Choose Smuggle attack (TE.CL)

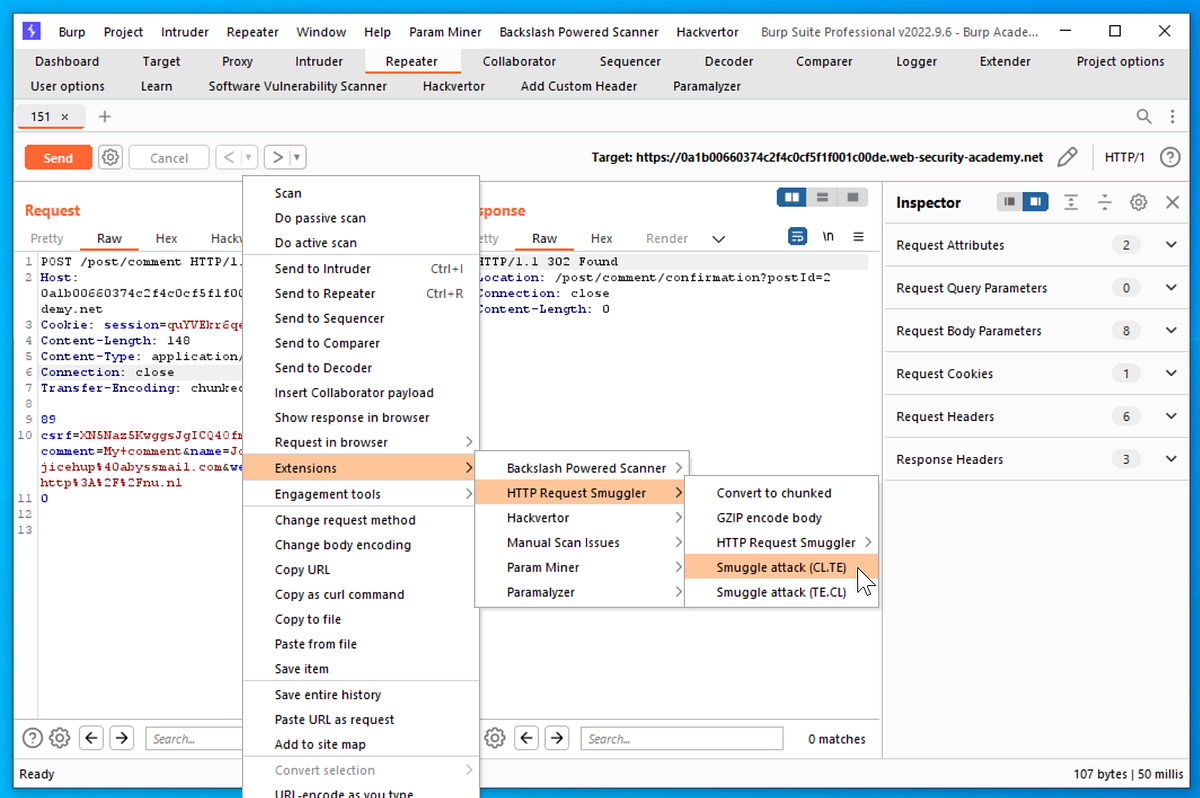[780, 592]
